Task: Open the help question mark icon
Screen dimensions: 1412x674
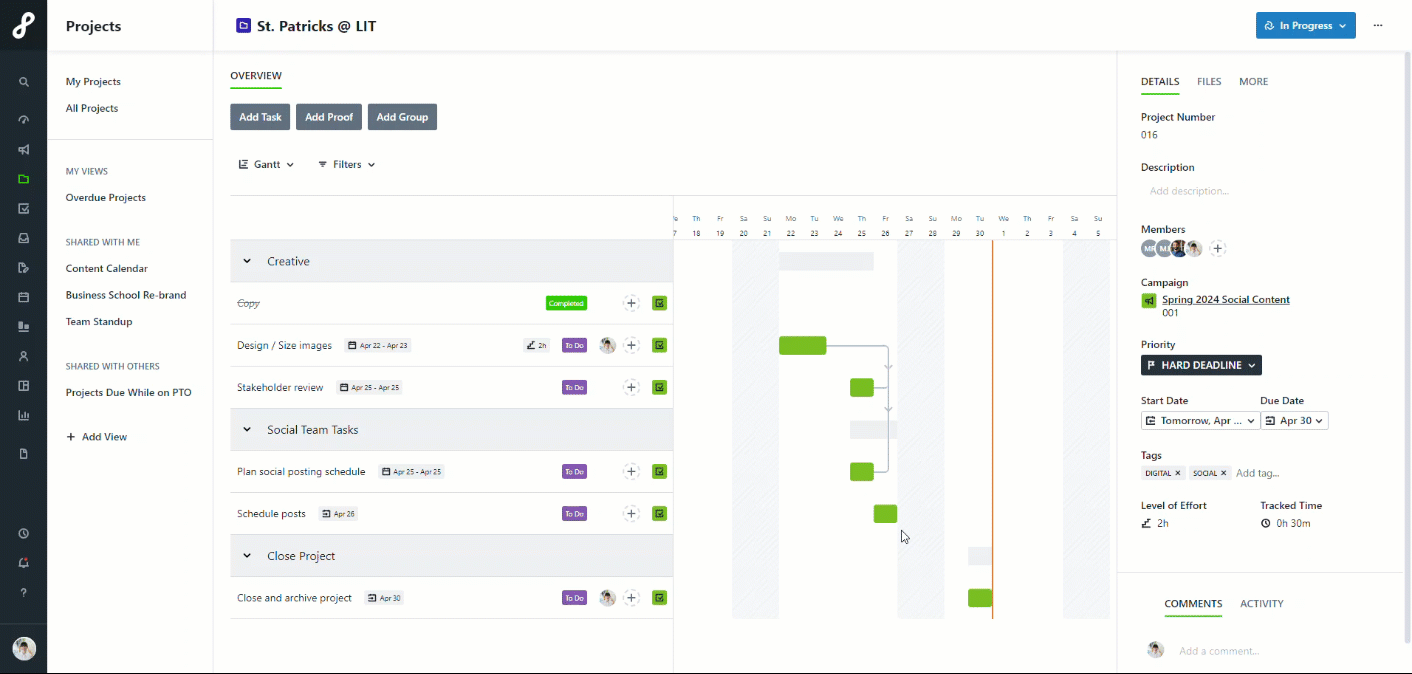Action: point(24,592)
